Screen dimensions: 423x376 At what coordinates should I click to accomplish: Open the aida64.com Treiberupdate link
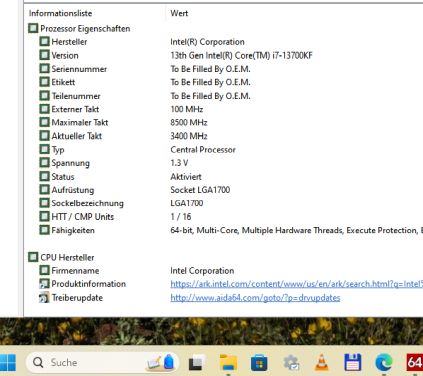click(x=255, y=298)
